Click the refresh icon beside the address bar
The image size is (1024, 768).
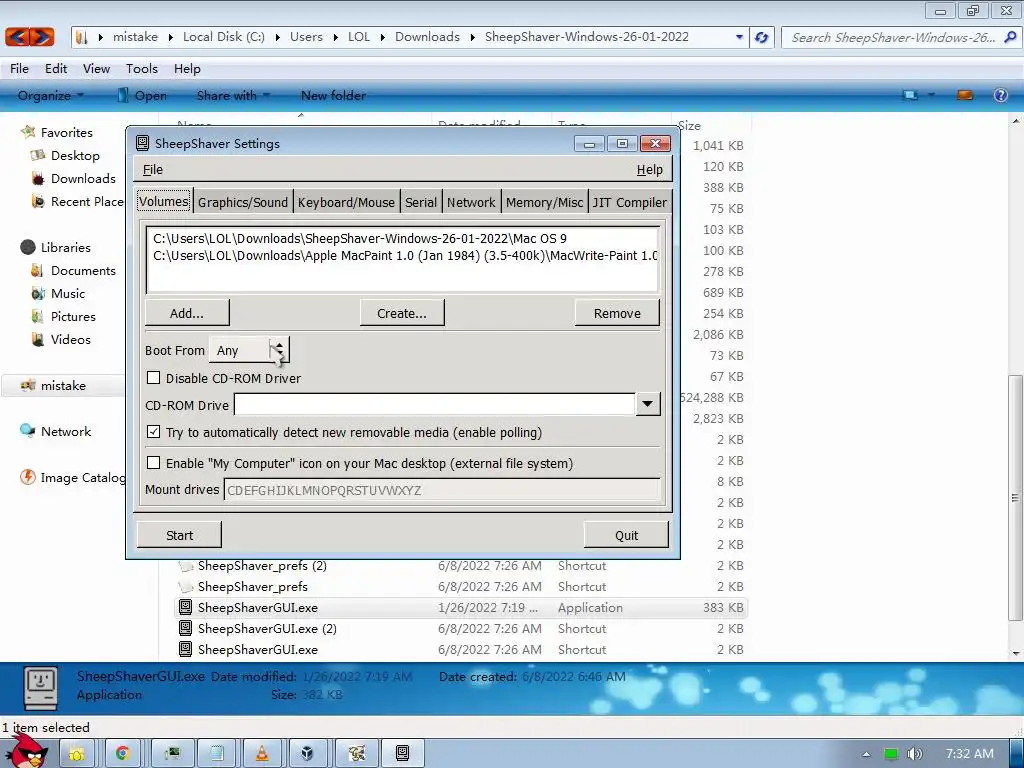[x=761, y=37]
